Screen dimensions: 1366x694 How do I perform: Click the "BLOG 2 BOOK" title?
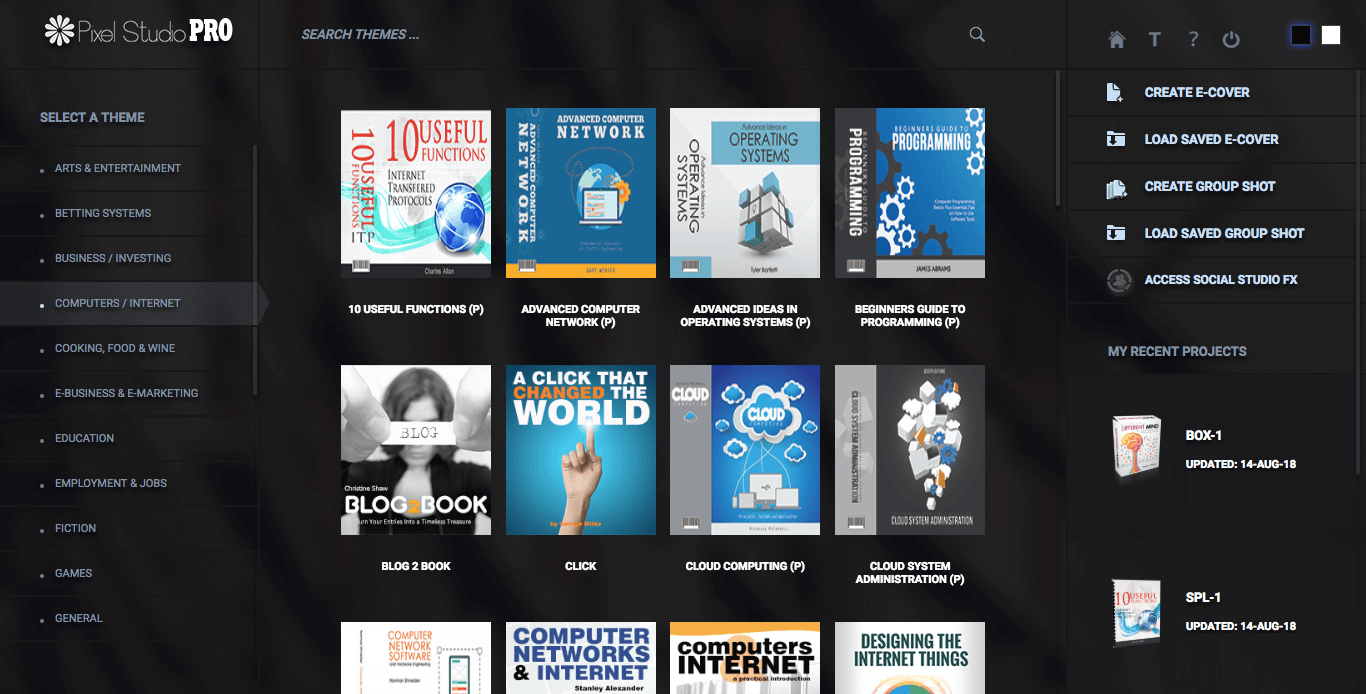coord(416,566)
